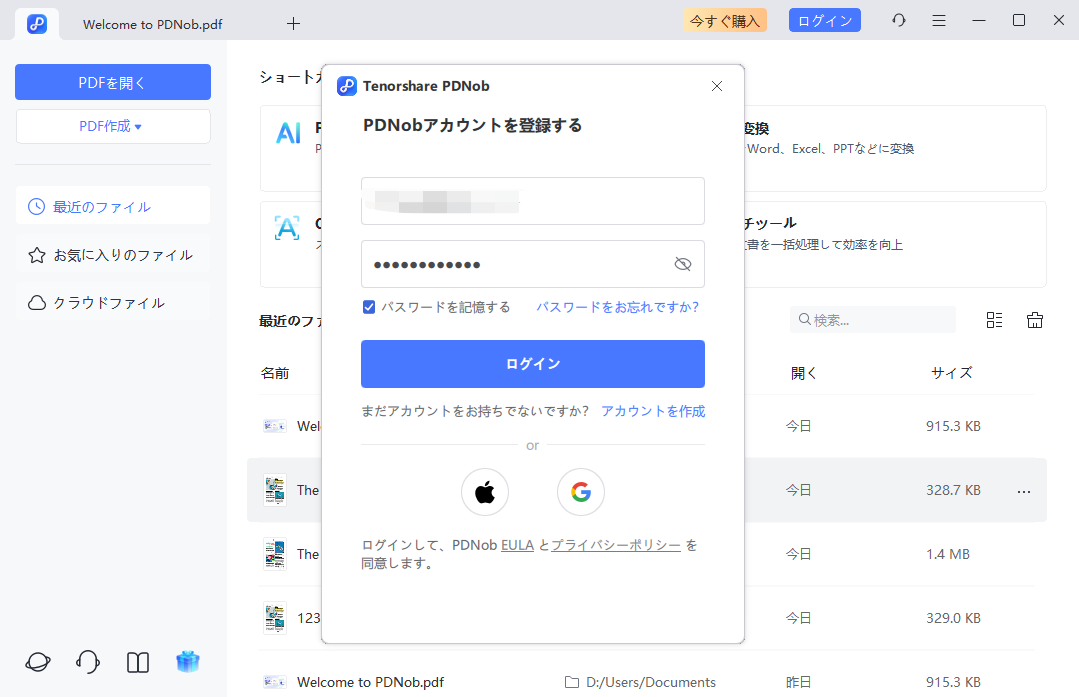Open the blue gift rewards icon

click(x=187, y=662)
